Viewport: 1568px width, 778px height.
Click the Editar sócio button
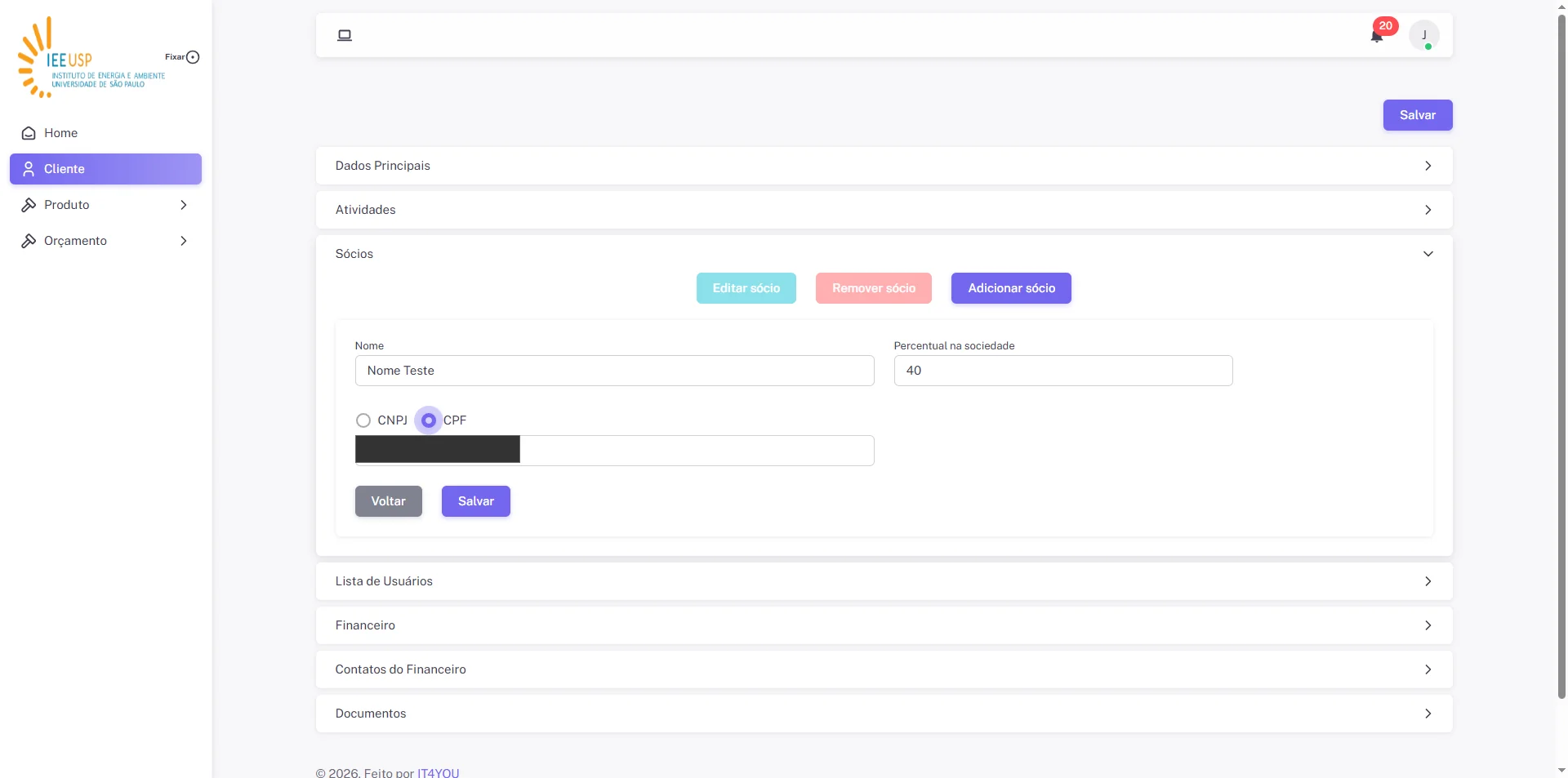tap(746, 288)
